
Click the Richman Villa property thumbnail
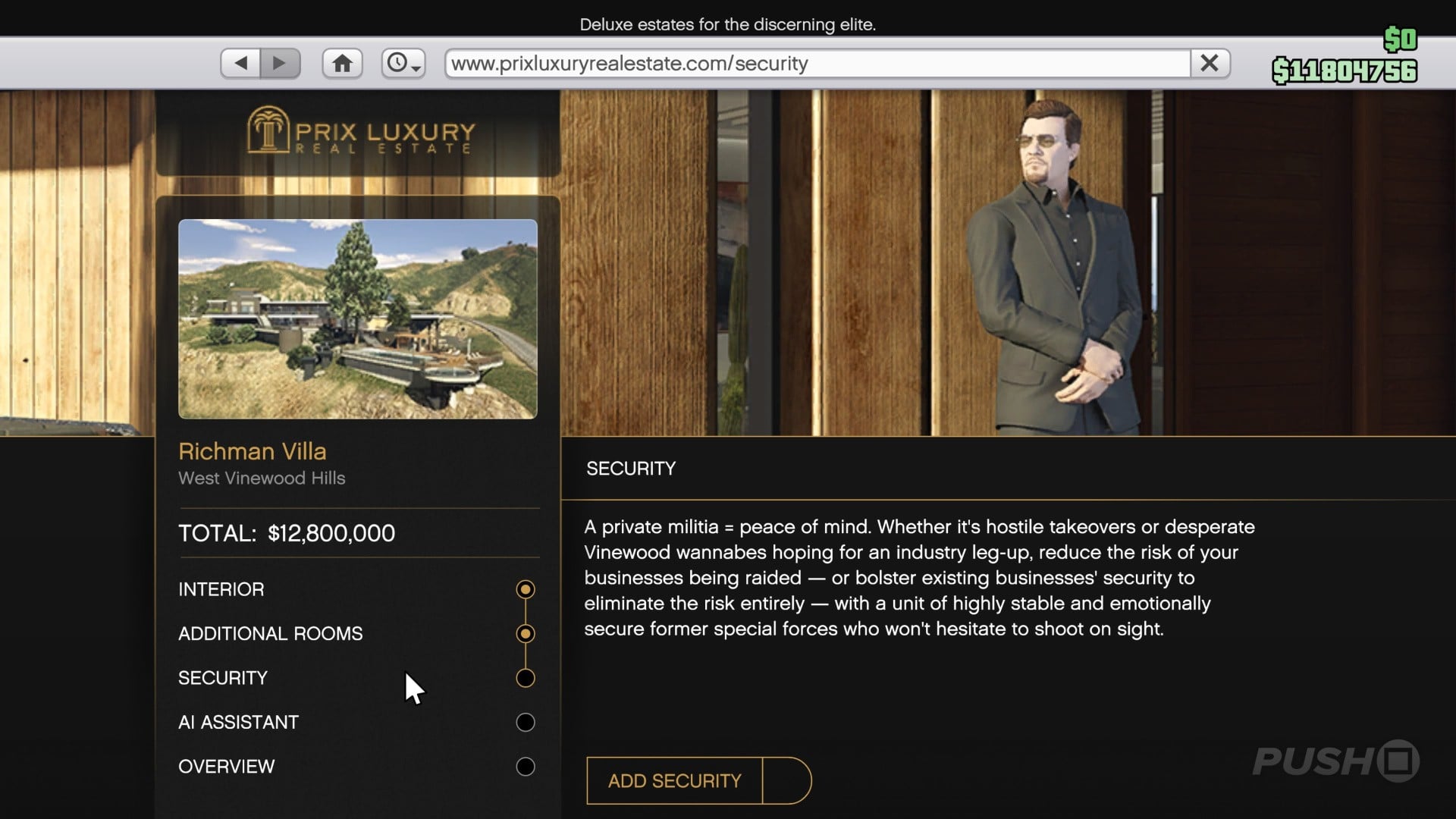point(357,318)
